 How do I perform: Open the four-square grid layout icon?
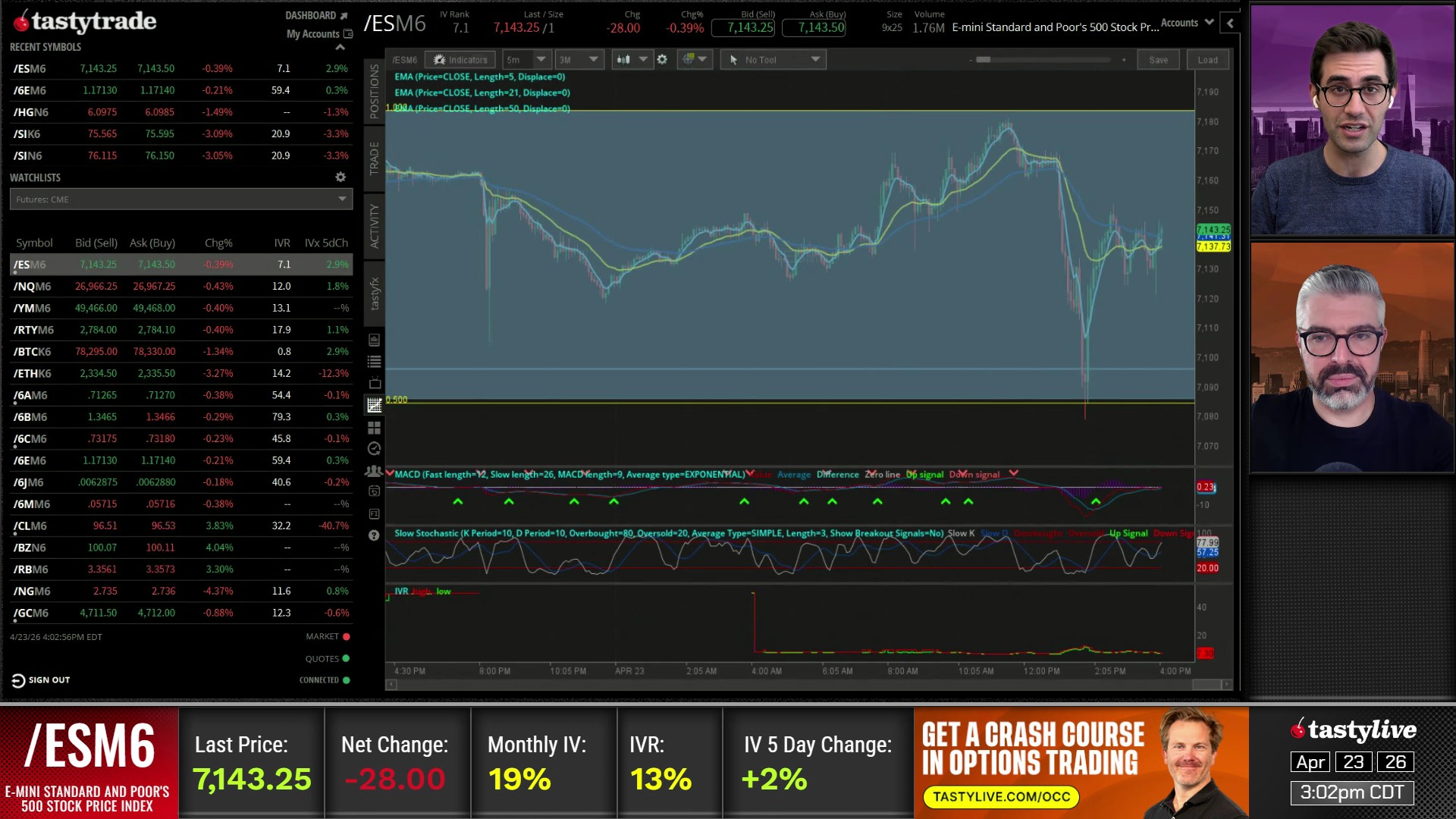point(374,428)
